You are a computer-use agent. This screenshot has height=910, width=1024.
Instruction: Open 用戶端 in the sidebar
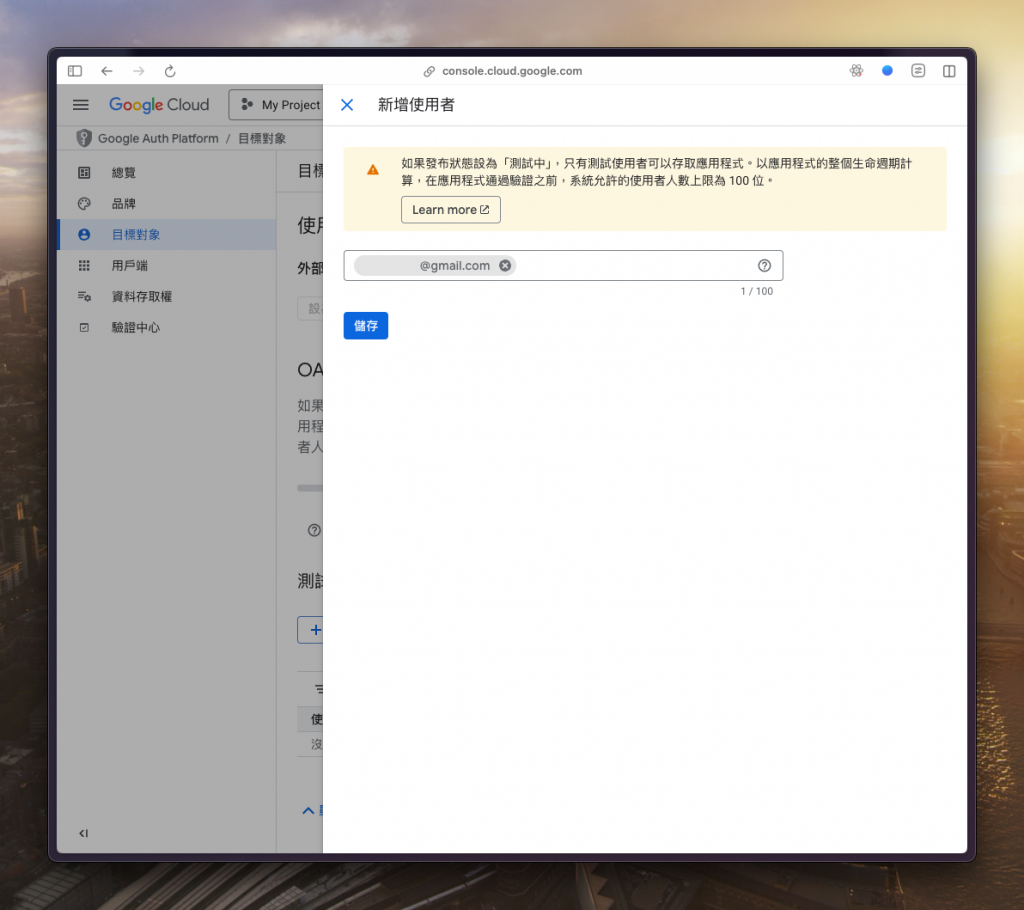[x=167, y=265]
